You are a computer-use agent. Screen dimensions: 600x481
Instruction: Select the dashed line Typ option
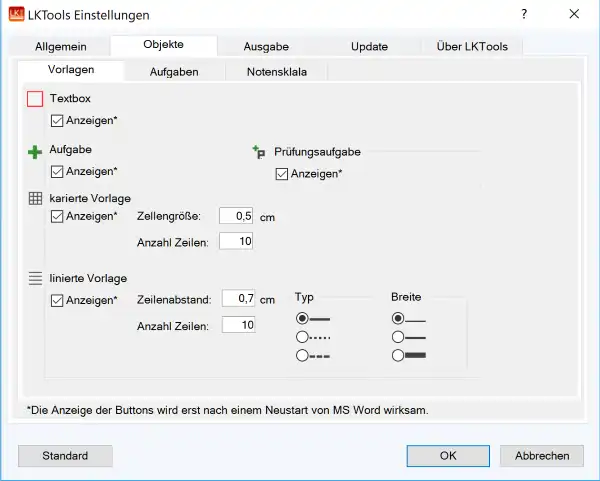[302, 356]
